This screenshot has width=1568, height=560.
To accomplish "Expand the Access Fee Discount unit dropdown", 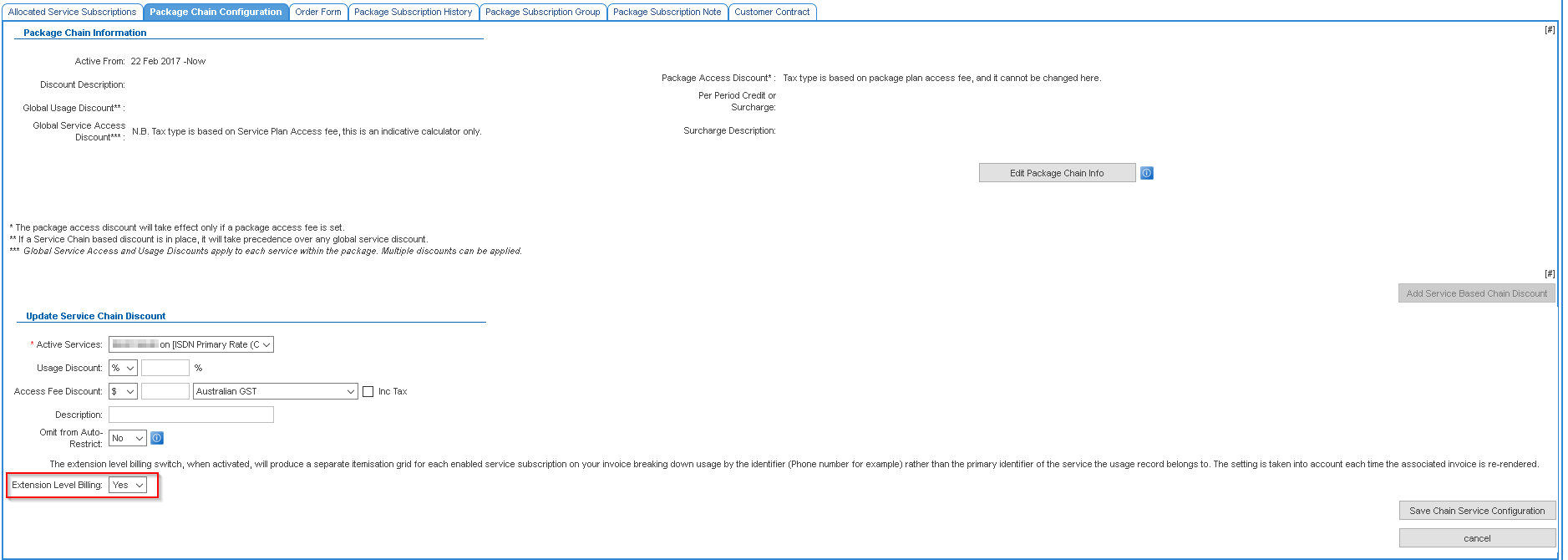I will (123, 391).
